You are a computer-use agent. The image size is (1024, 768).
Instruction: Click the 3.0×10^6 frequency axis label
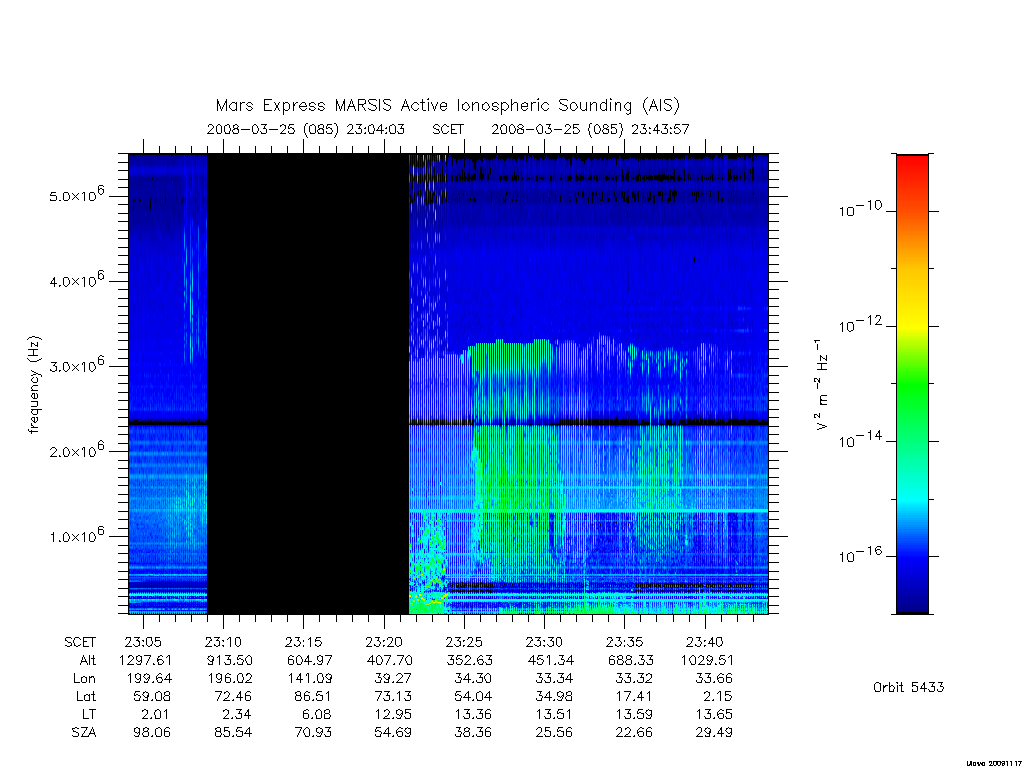click(76, 364)
